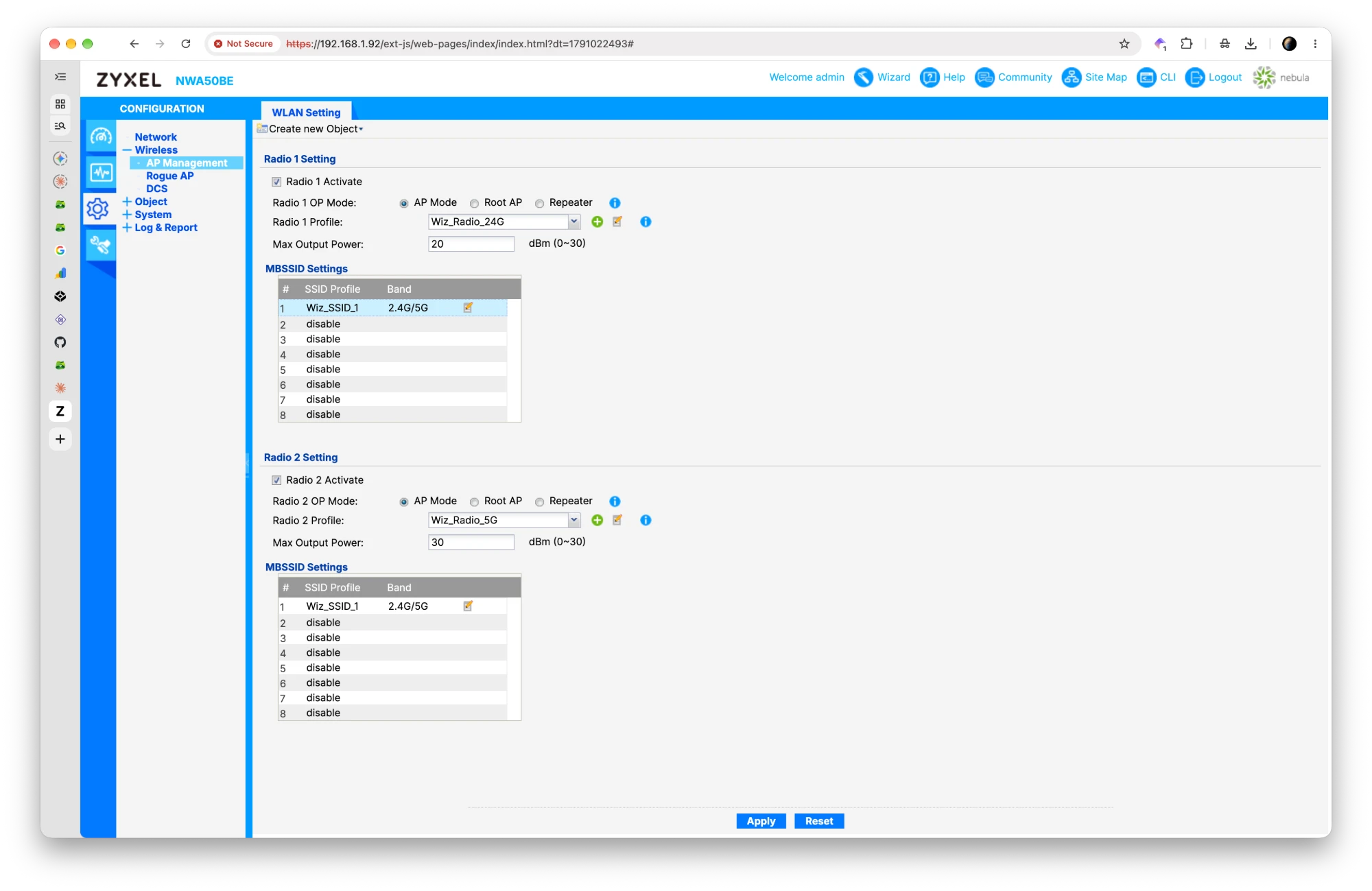
Task: Select Repeater for Radio 2
Action: (x=539, y=502)
